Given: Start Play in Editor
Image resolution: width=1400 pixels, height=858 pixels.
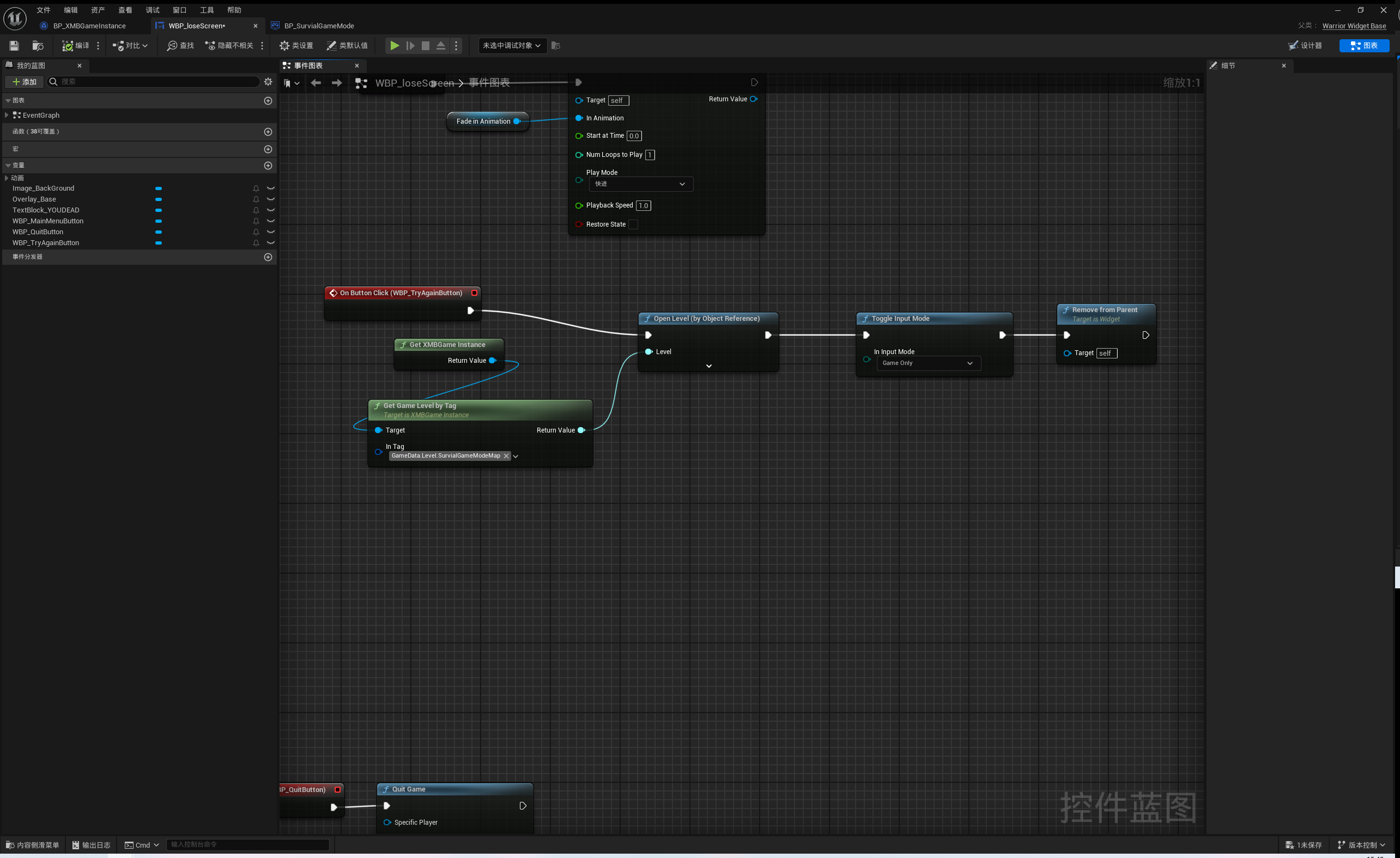Looking at the screenshot, I should coord(395,45).
